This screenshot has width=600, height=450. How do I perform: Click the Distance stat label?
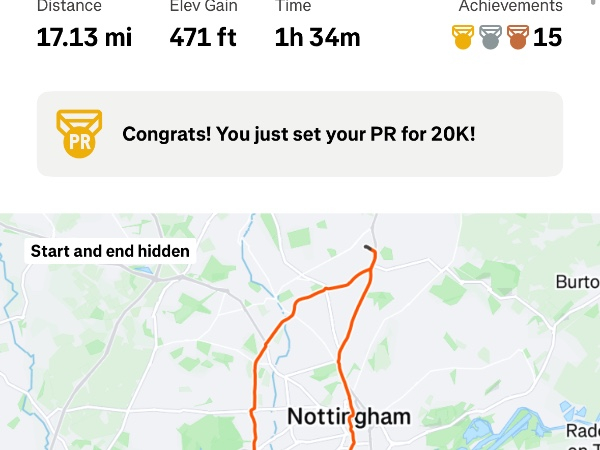click(x=69, y=6)
